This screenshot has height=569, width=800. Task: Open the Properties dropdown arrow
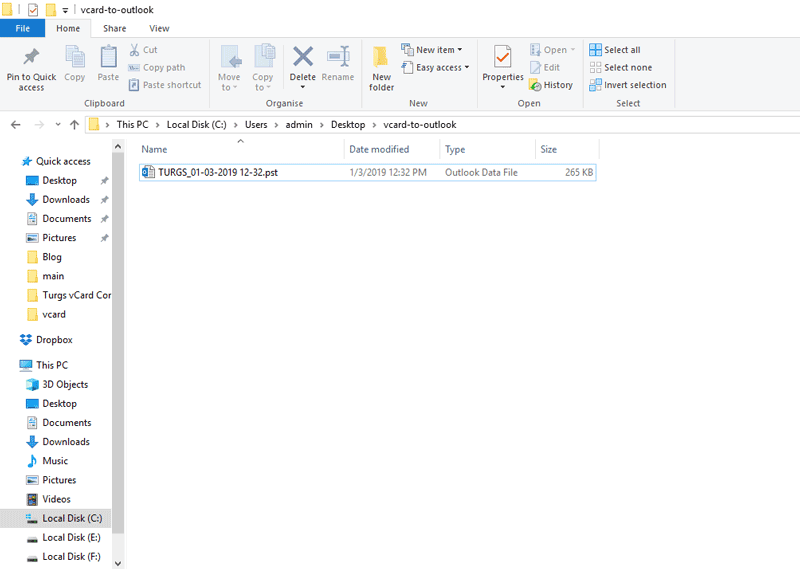point(503,87)
